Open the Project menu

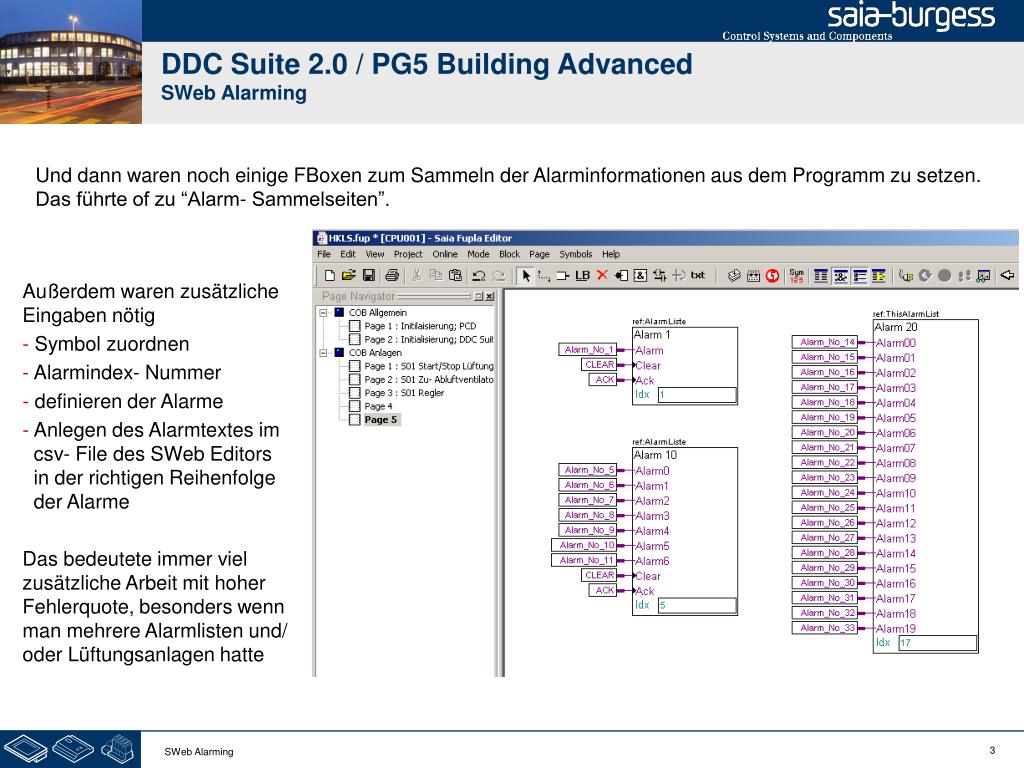pyautogui.click(x=408, y=254)
